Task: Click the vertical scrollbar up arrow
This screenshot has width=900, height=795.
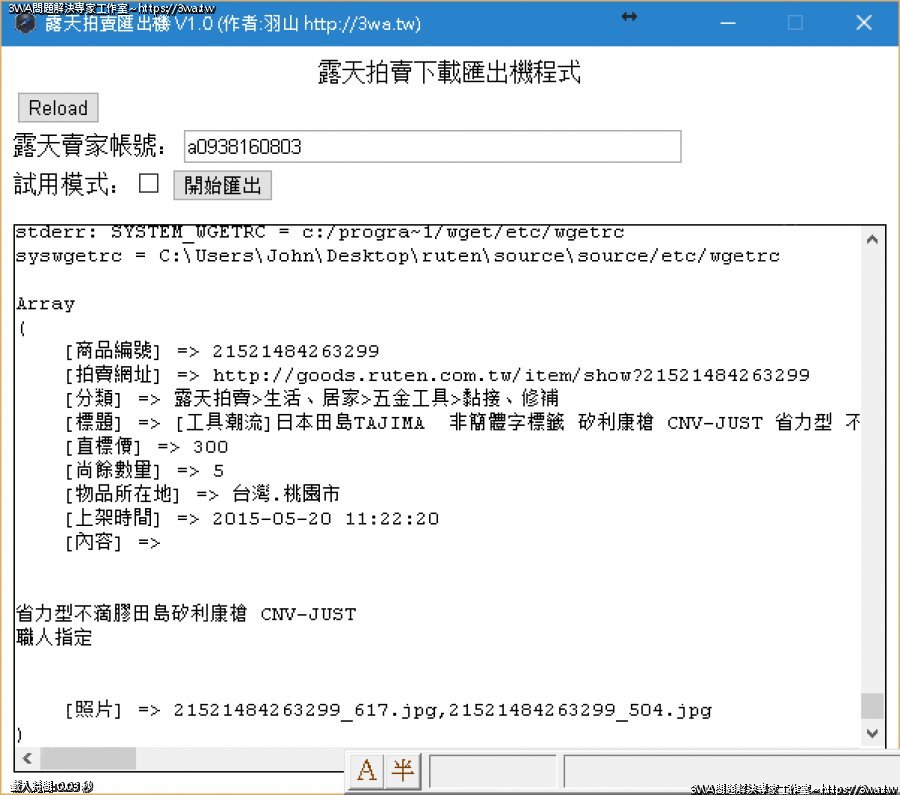Action: [x=872, y=240]
